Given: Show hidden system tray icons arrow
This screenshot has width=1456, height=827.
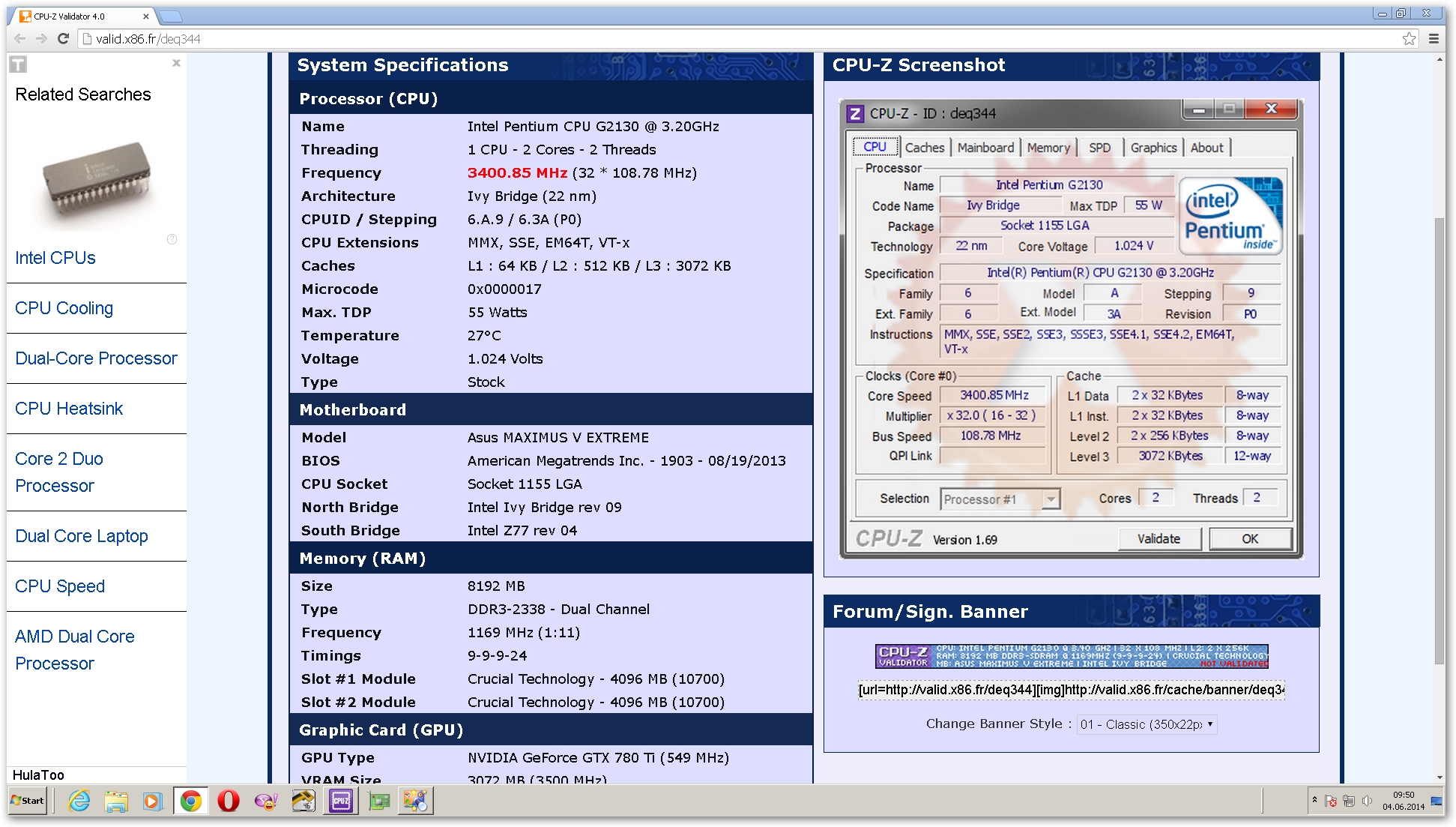Looking at the screenshot, I should coord(1314,801).
